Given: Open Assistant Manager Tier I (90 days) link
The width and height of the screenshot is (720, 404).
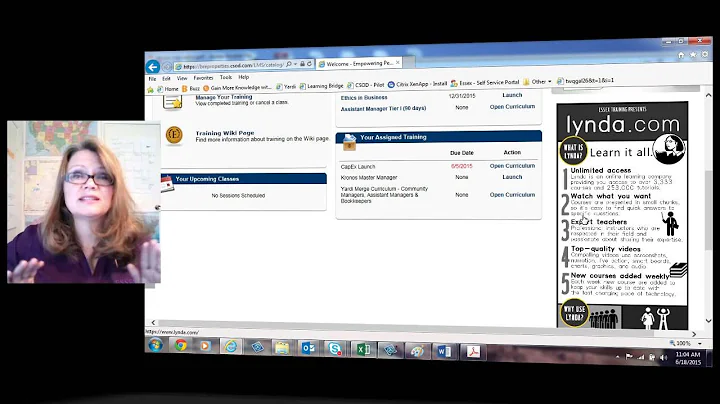Looking at the screenshot, I should 383,108.
